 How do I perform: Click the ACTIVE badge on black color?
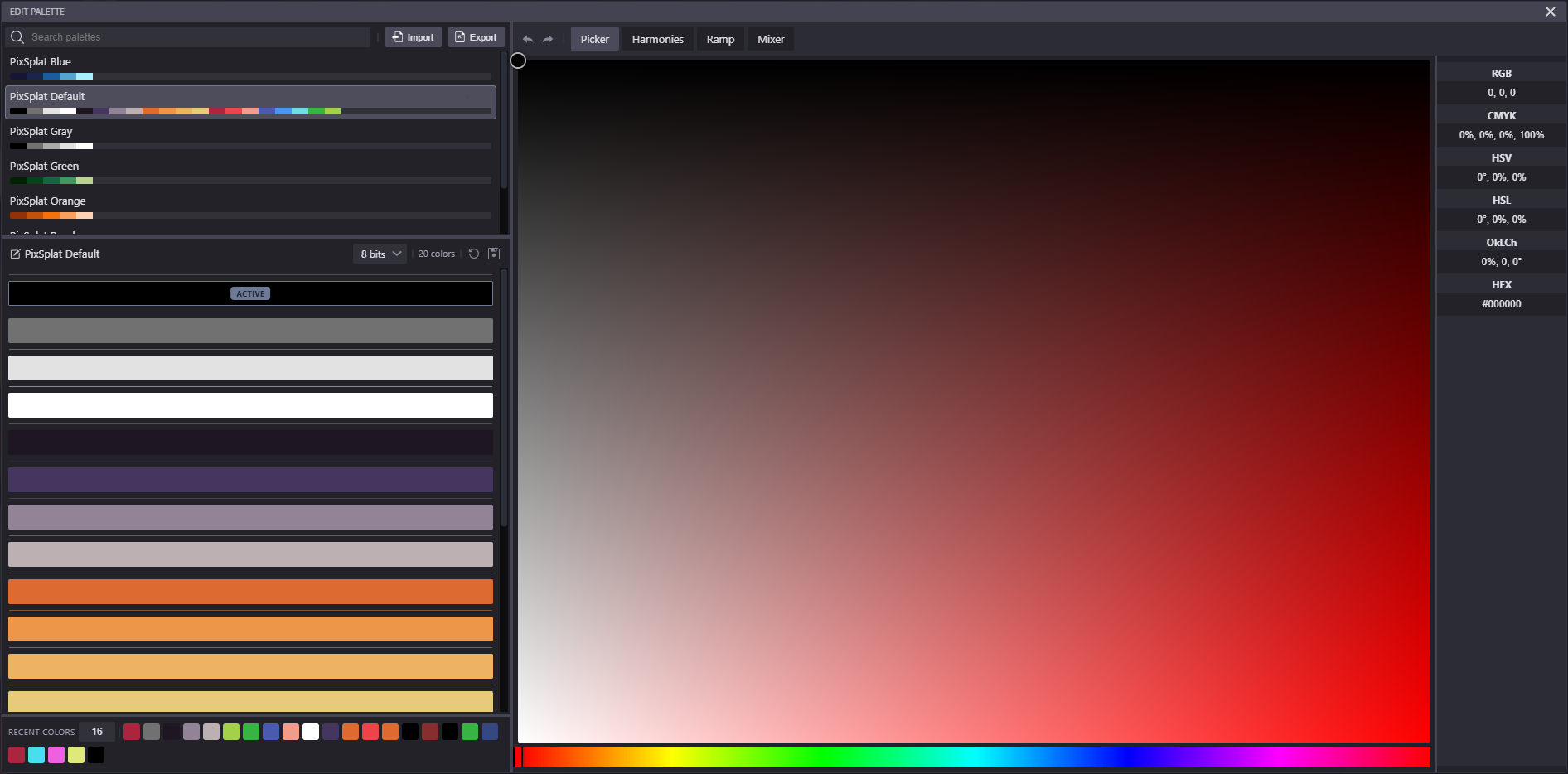coord(250,293)
